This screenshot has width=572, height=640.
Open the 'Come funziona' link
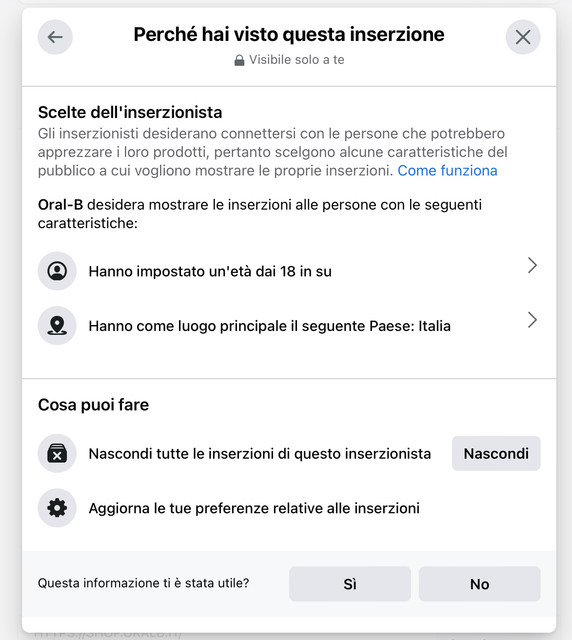click(447, 171)
